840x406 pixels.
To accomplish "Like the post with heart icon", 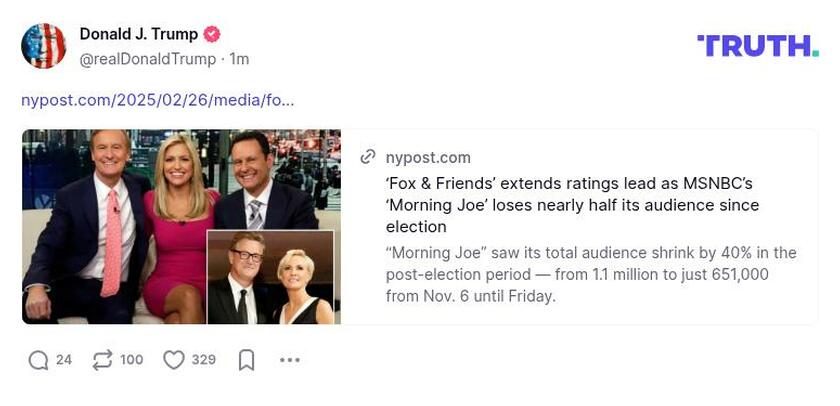I will tap(174, 360).
